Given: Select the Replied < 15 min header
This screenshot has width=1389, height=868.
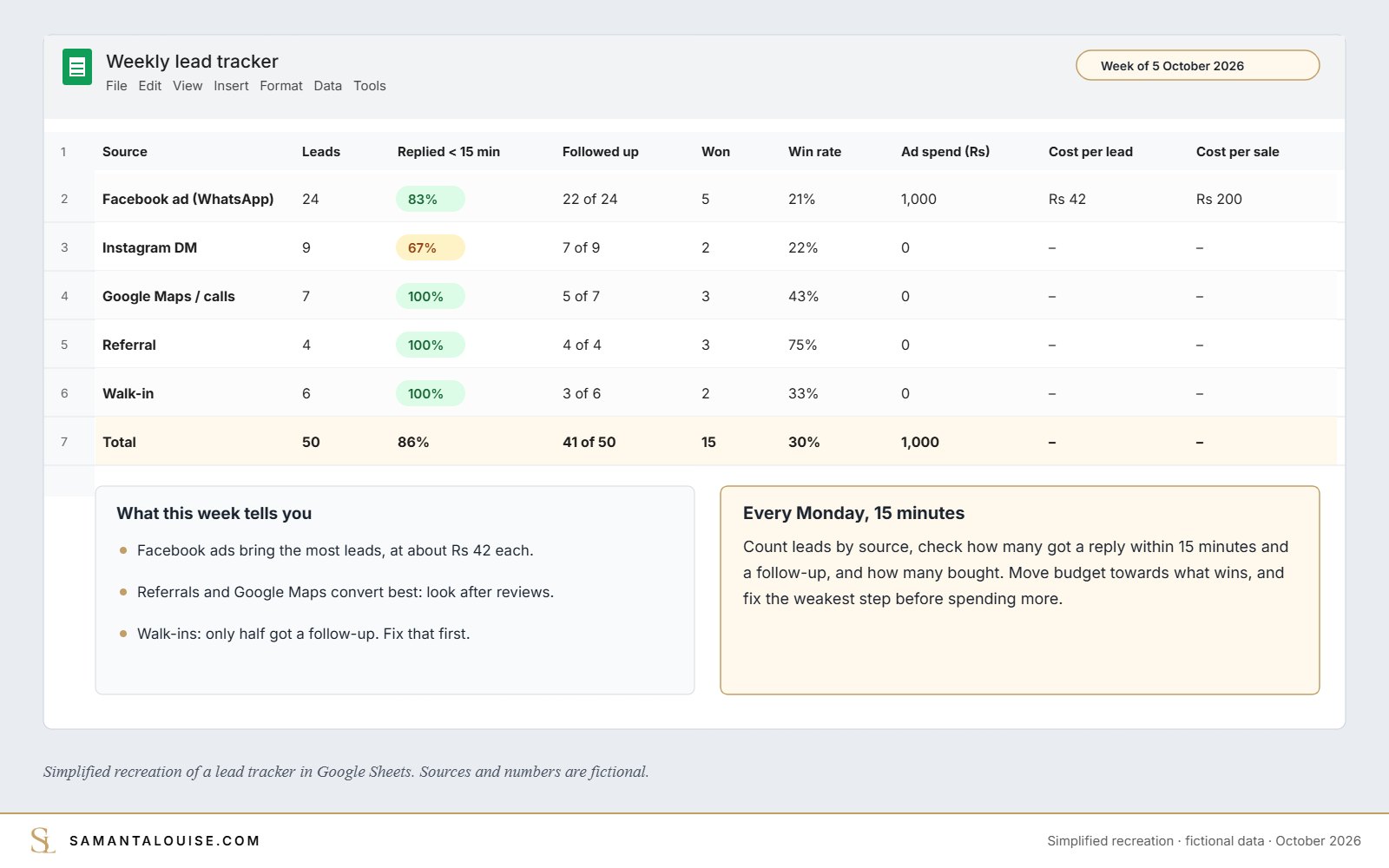Looking at the screenshot, I should 449,151.
